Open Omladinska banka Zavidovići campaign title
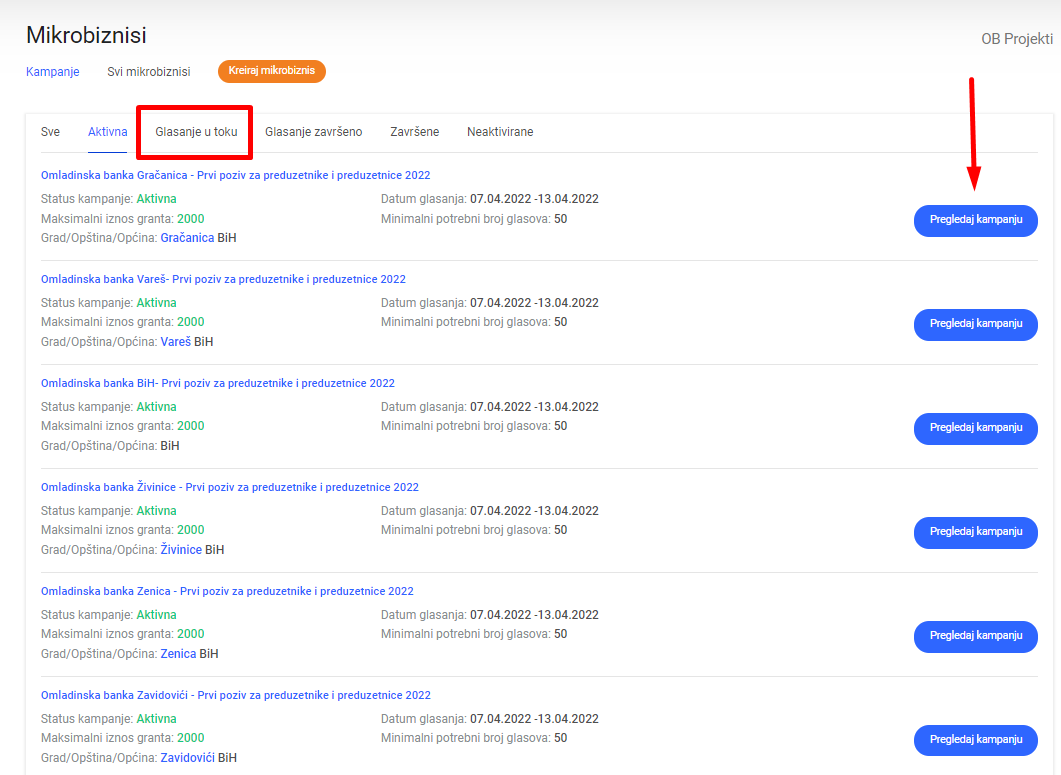 (x=235, y=695)
